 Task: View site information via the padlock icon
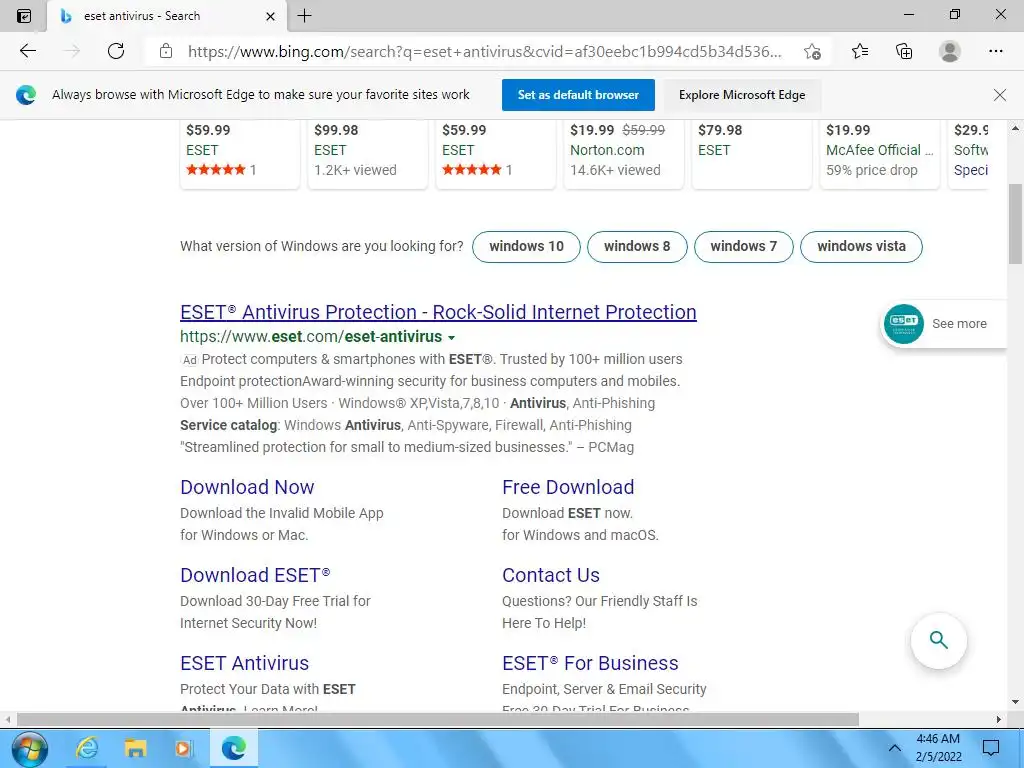[x=166, y=51]
